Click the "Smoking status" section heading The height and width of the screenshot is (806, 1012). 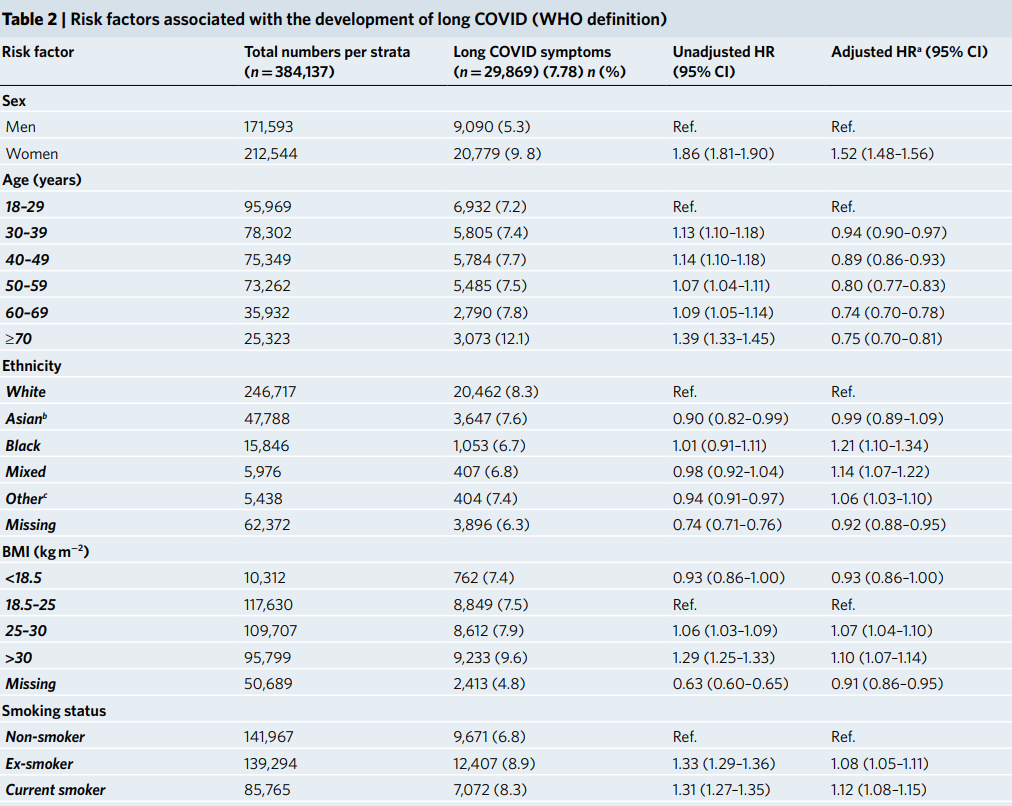click(x=54, y=711)
